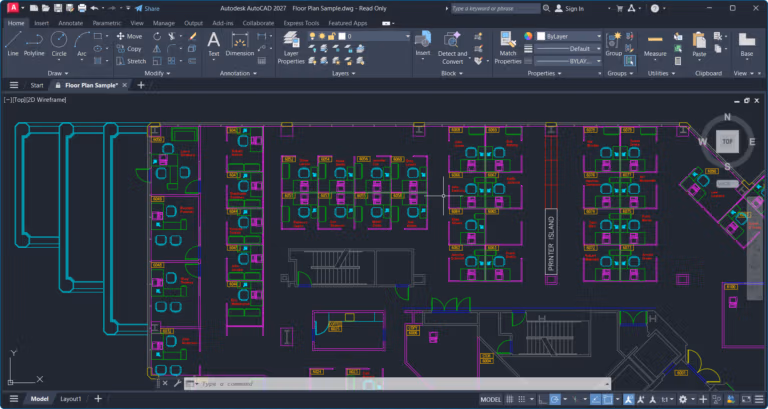
Task: Click the Table icon in Annotation panel
Action: pos(262,61)
